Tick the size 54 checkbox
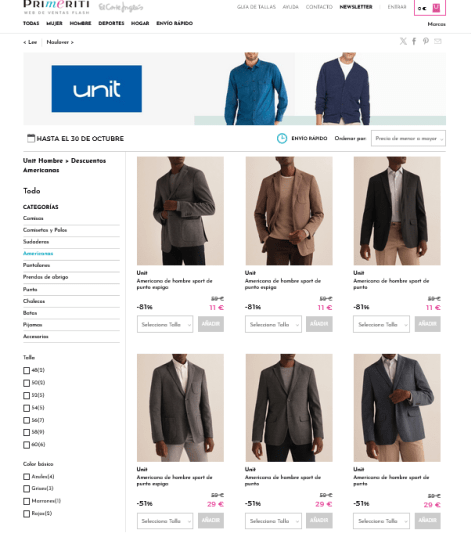This screenshot has height=537, width=475. coord(26,411)
